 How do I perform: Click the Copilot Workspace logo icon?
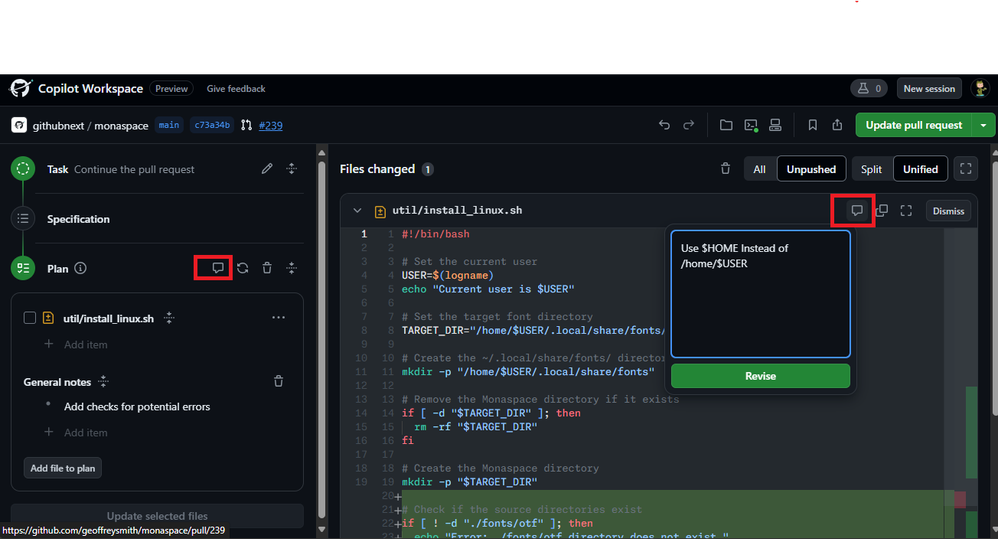click(20, 88)
